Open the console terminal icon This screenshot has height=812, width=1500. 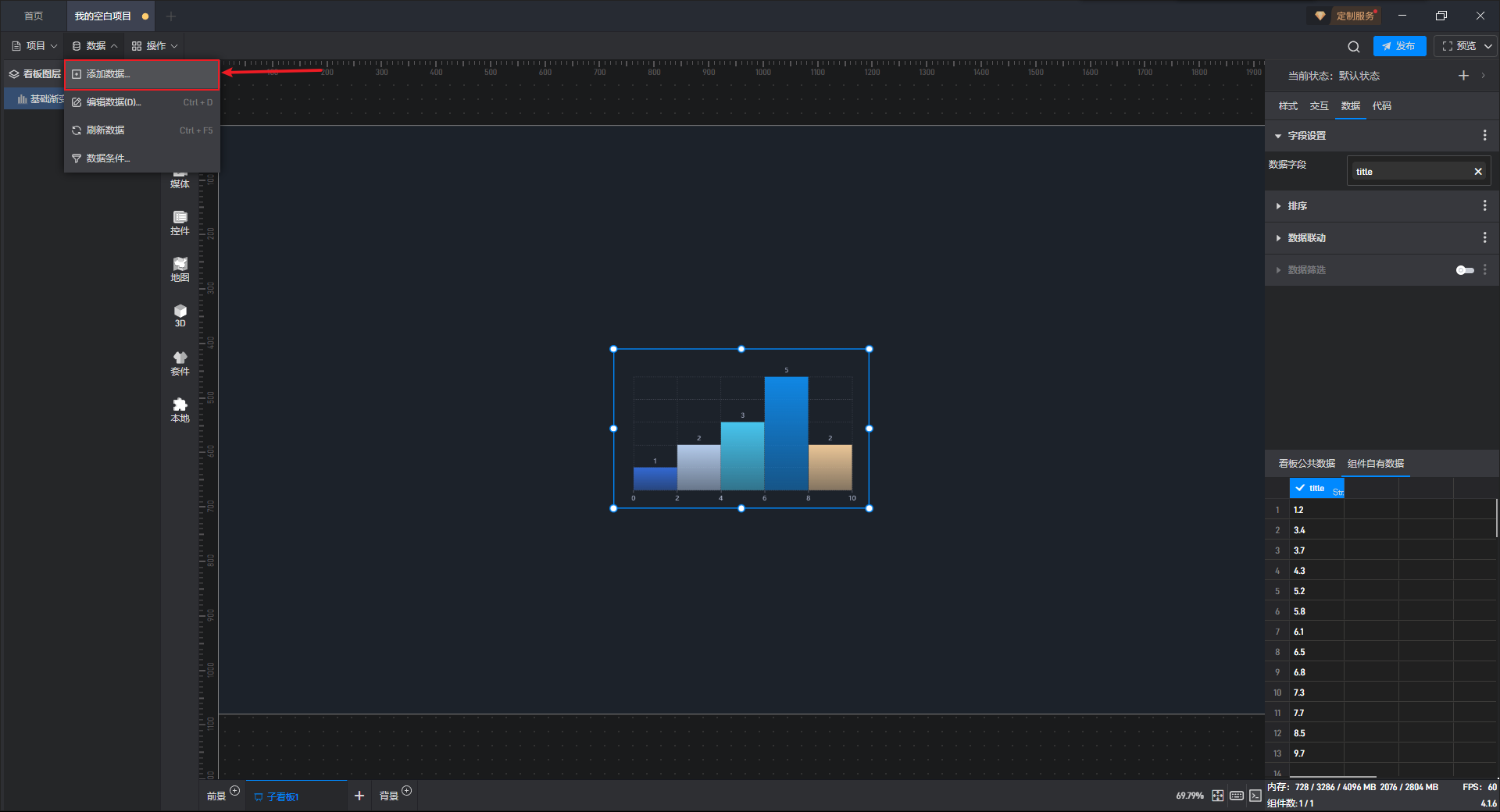coord(1255,796)
